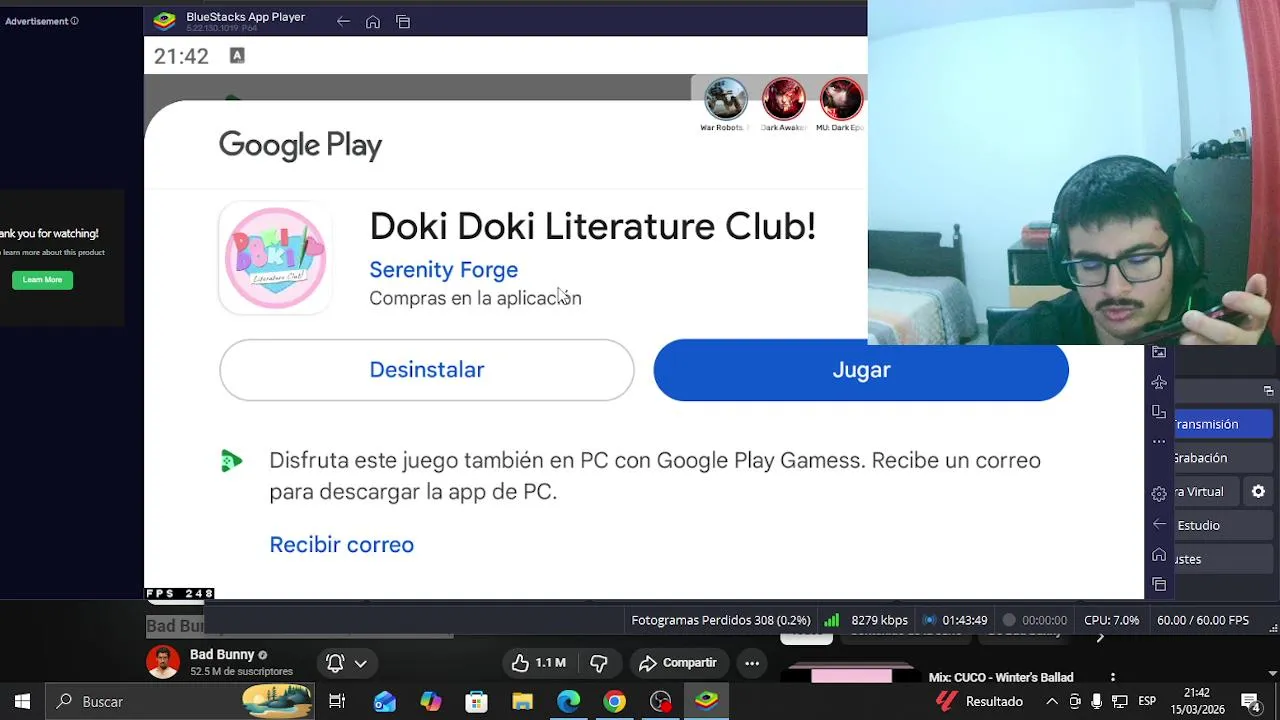The width and height of the screenshot is (1280, 720).
Task: Click the Doki Doki Literature Club app icon
Action: tap(275, 258)
